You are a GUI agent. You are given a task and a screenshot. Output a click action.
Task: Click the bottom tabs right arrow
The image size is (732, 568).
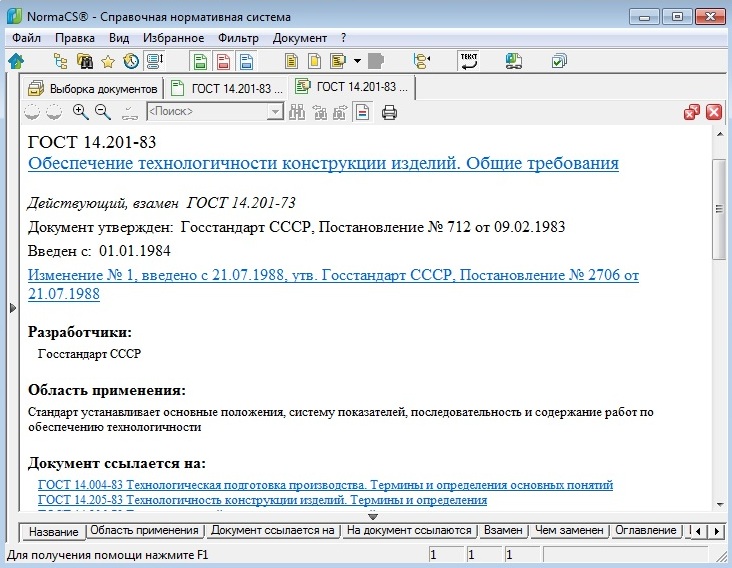pyautogui.click(x=717, y=531)
